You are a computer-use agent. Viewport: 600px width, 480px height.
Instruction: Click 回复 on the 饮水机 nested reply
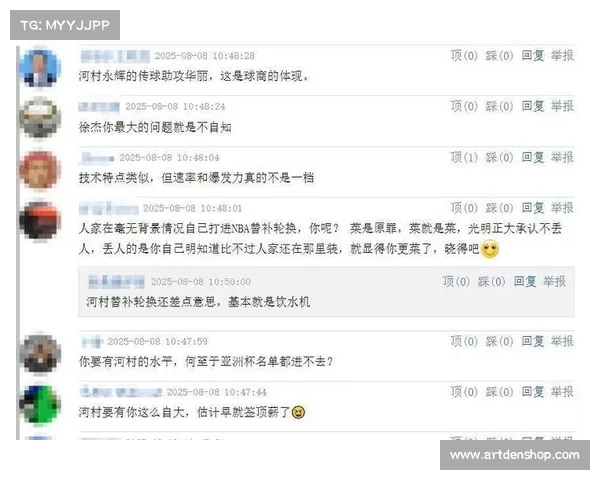525,281
